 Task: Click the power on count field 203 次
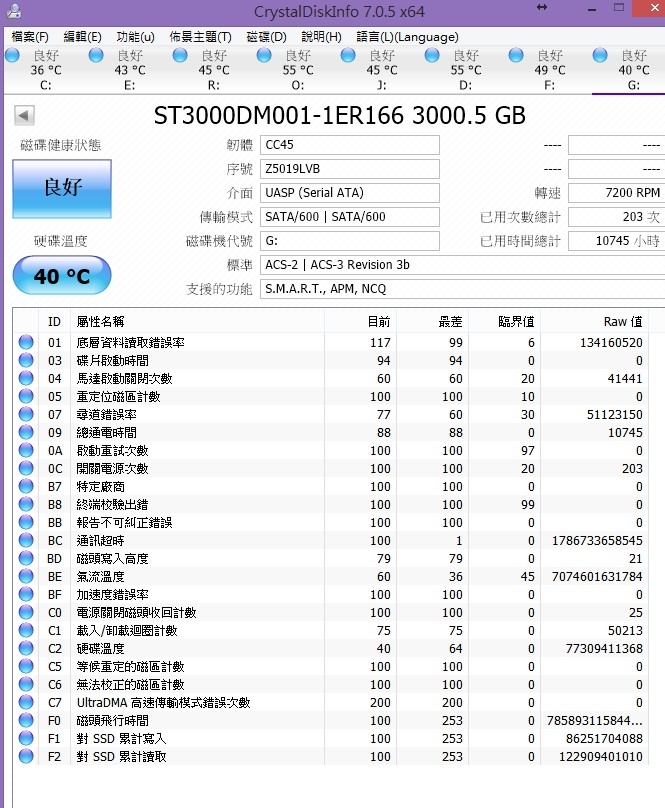617,216
